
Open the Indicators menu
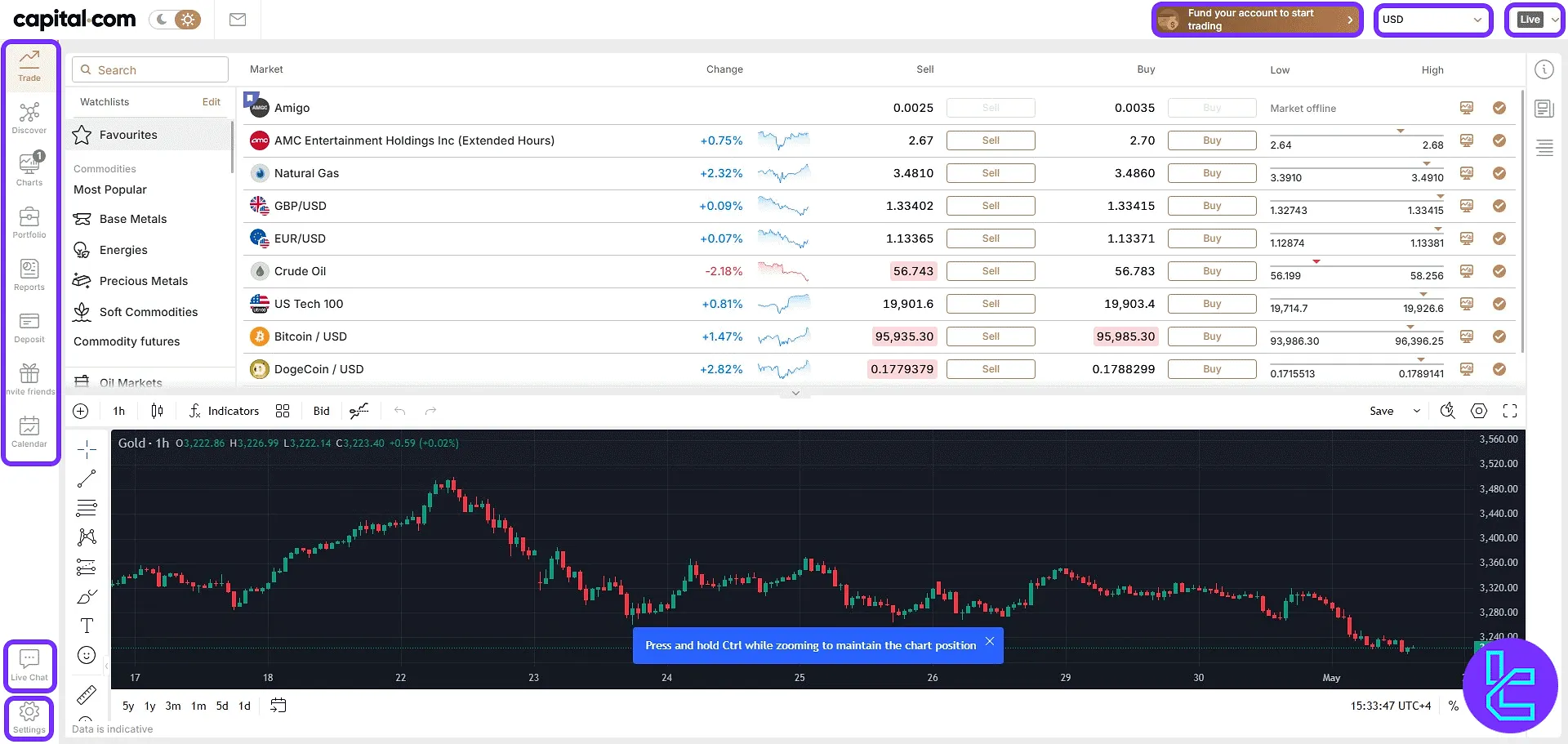(x=224, y=411)
